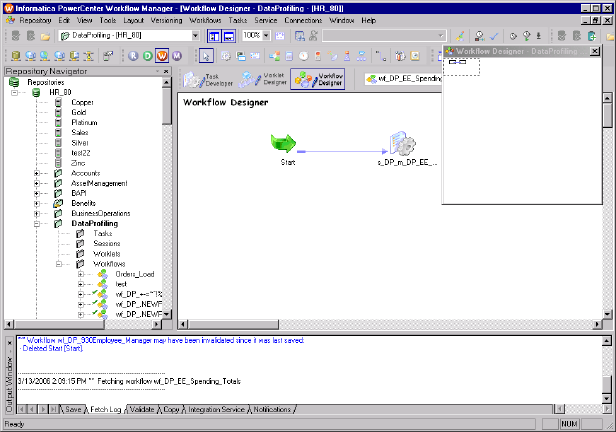Image resolution: width=616 pixels, height=432 pixels.
Task: Expand the Accounts folder in the Navigator
Action: click(x=37, y=173)
